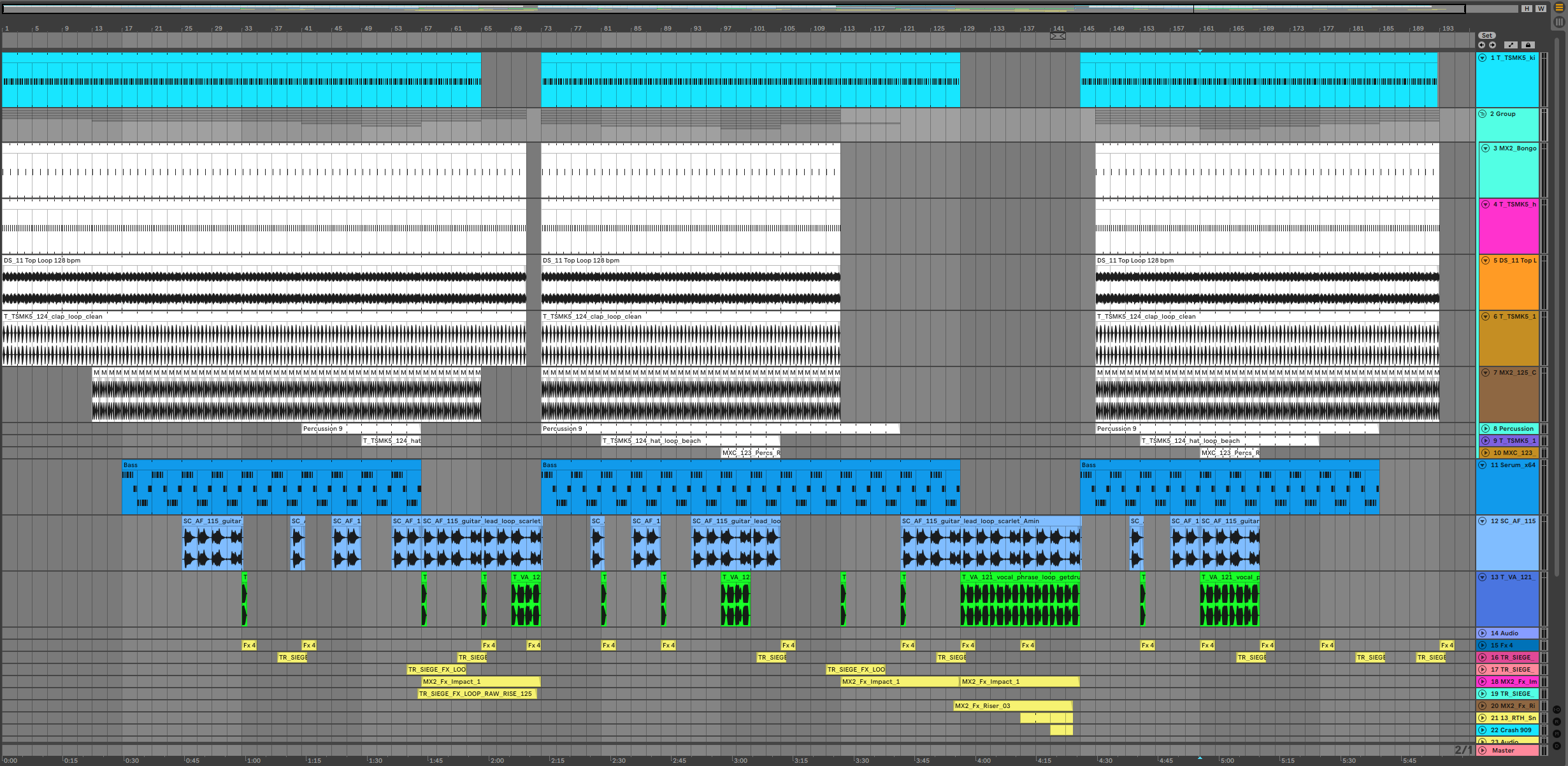The image size is (1568, 766).
Task: Unfold the 14 Audio track
Action: [1483, 633]
